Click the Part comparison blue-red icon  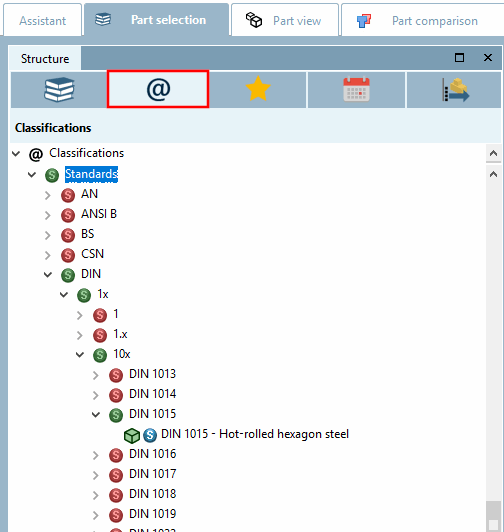pos(364,21)
